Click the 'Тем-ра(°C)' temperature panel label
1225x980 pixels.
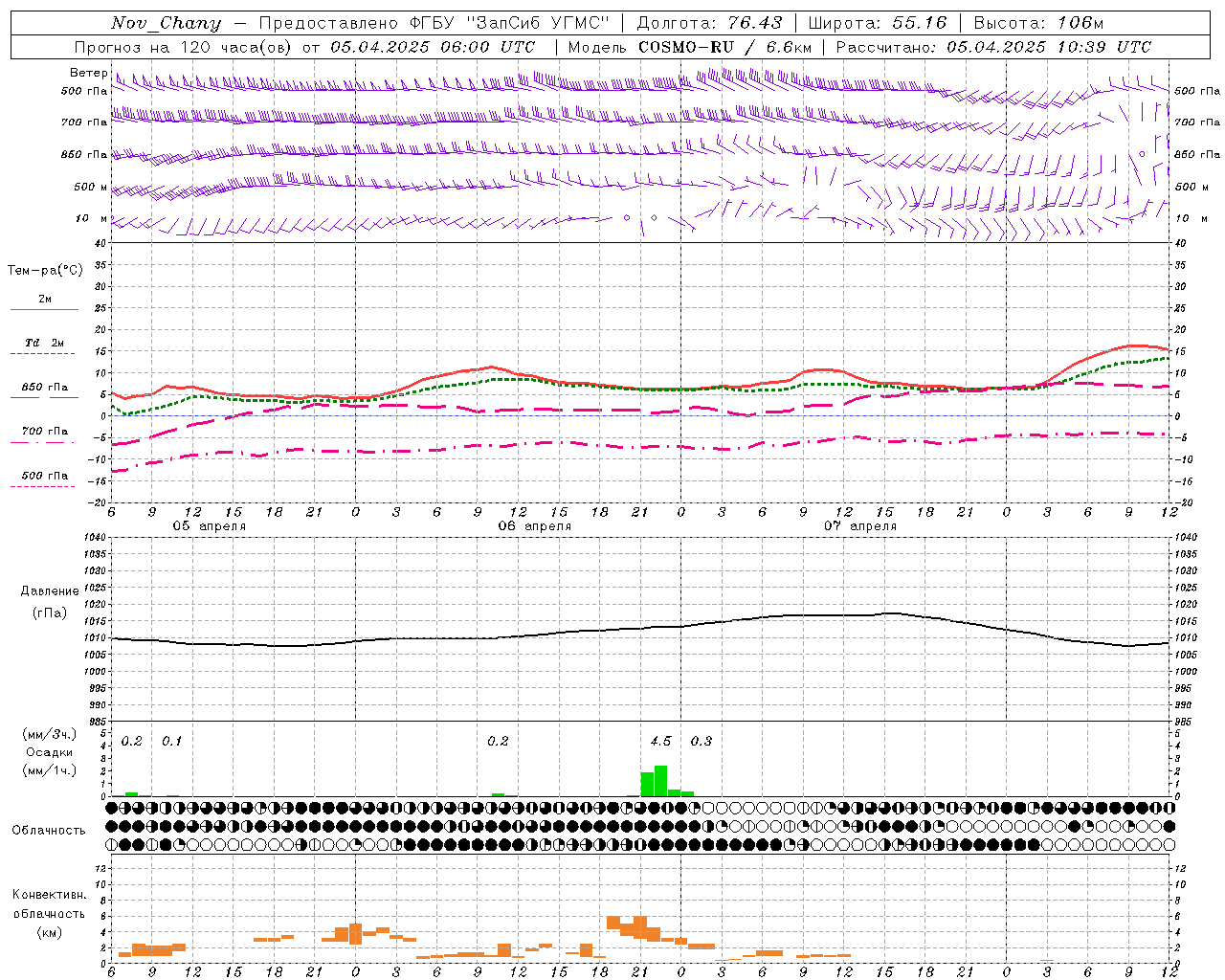45,271
